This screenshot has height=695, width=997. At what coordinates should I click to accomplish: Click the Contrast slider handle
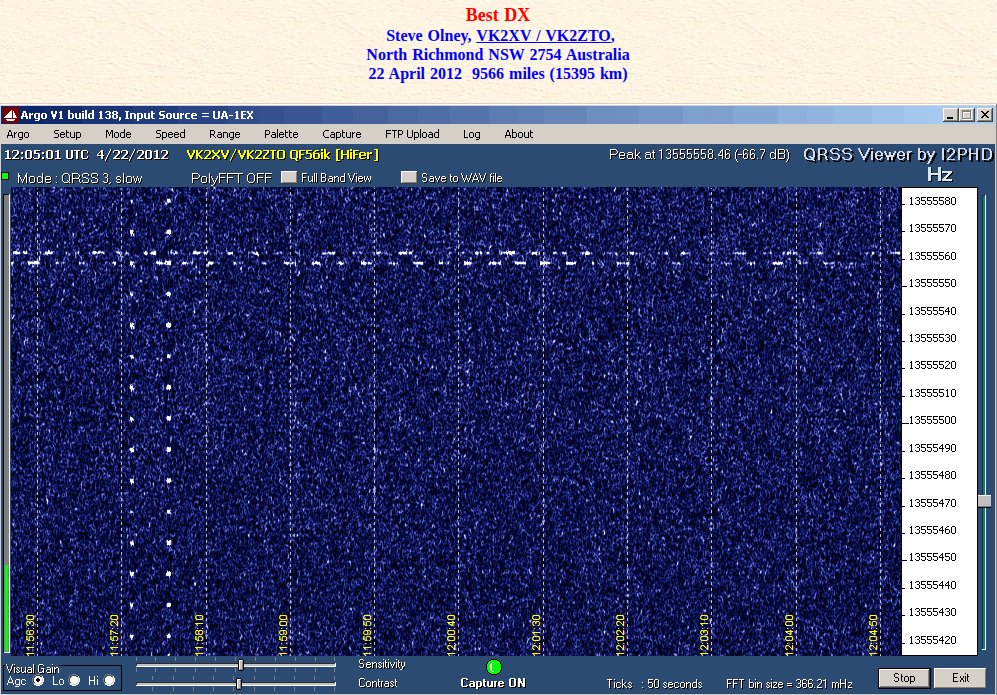tap(239, 684)
